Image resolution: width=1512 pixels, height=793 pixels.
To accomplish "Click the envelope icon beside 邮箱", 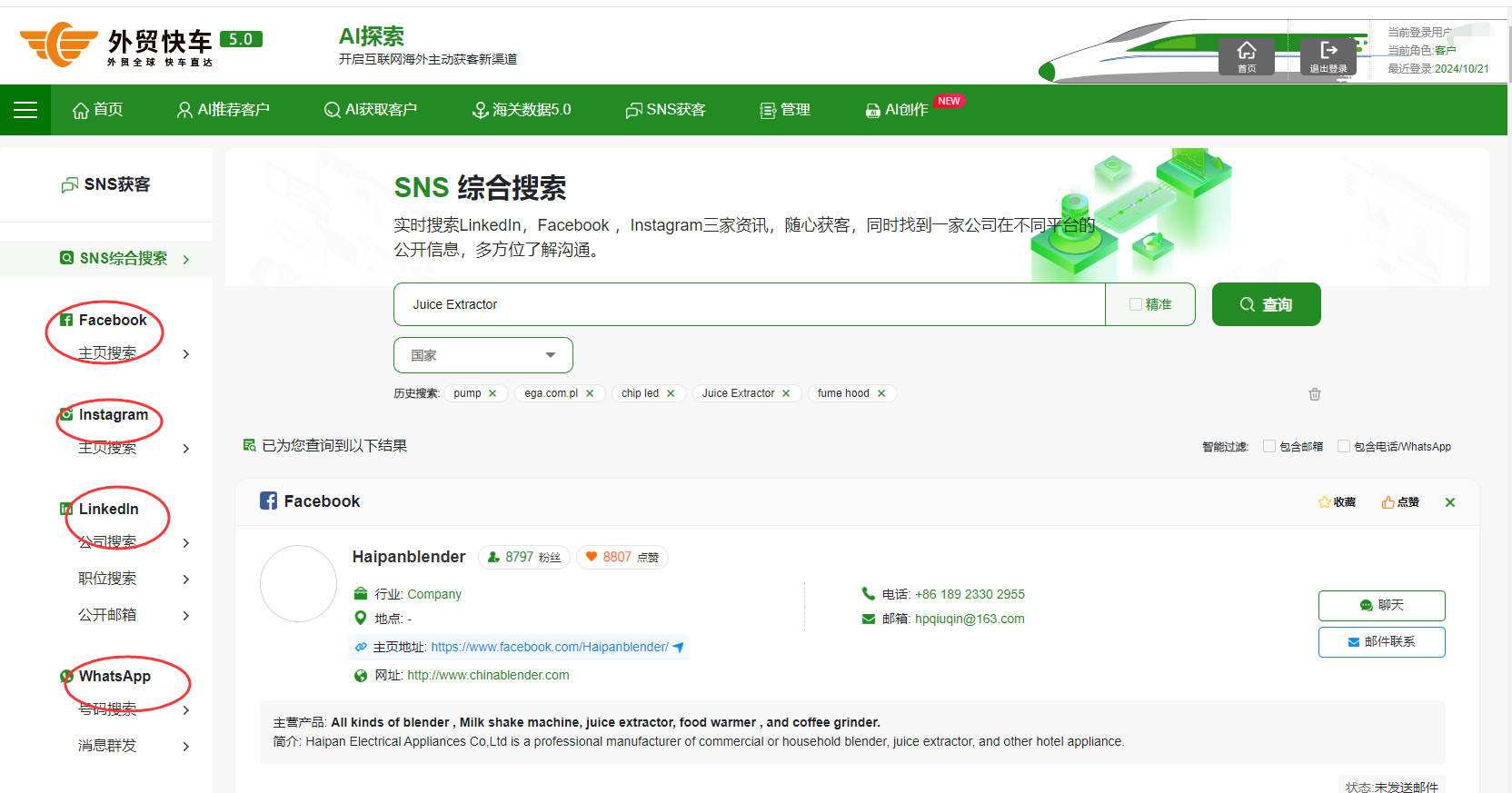I will click(869, 619).
